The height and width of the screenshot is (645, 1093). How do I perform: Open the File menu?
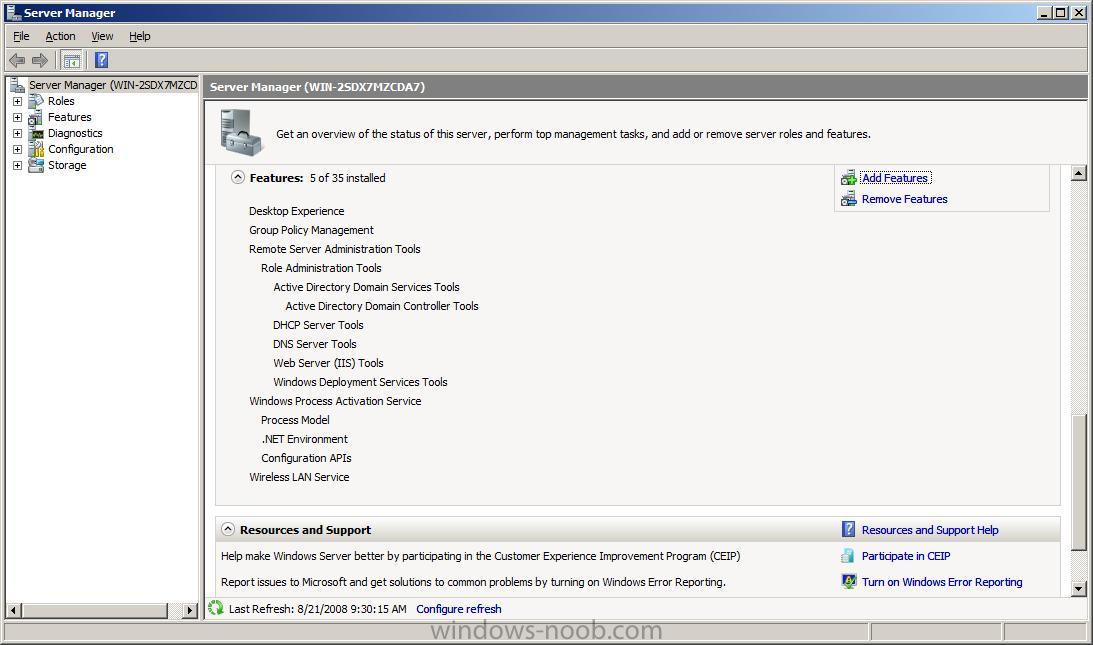(21, 36)
